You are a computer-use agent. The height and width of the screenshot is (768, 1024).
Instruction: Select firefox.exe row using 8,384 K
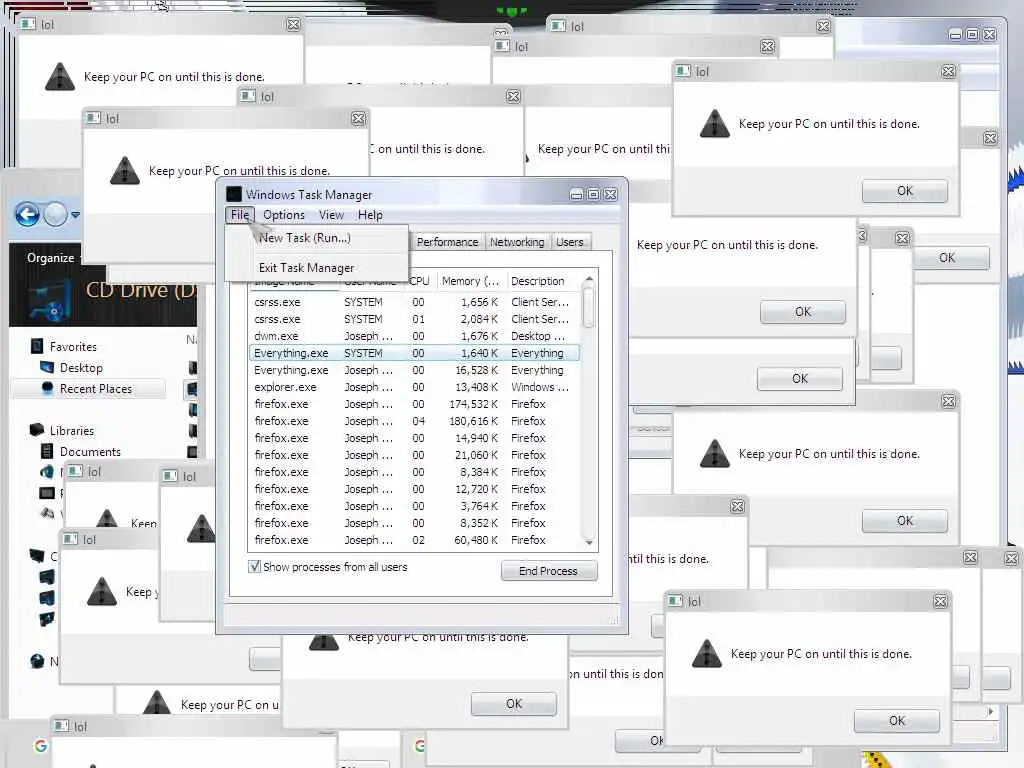tap(414, 472)
